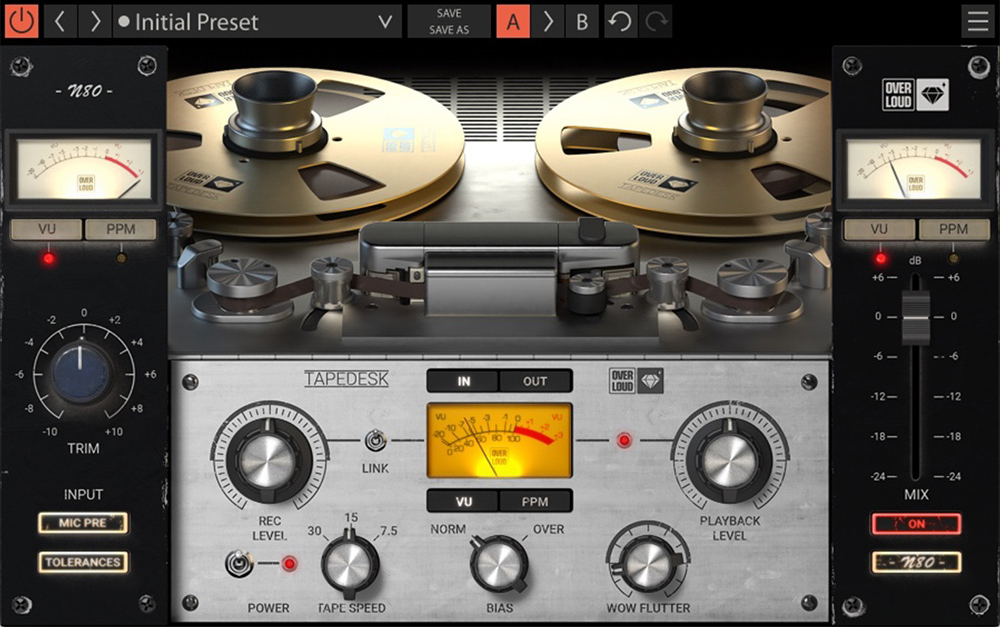Go to the next preset arrow

pos(95,22)
